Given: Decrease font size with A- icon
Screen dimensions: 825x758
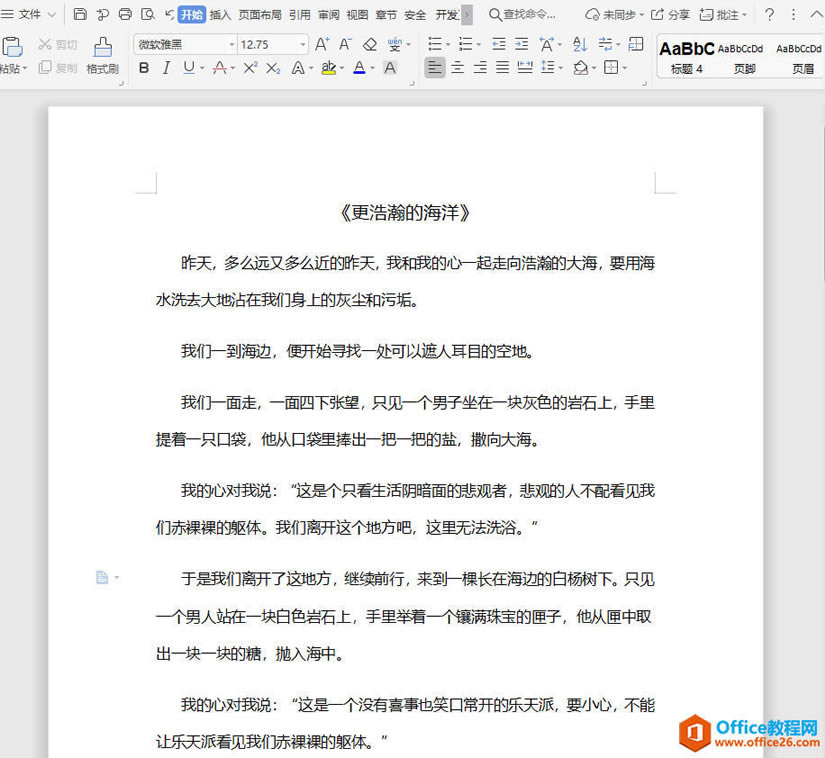Looking at the screenshot, I should [345, 45].
